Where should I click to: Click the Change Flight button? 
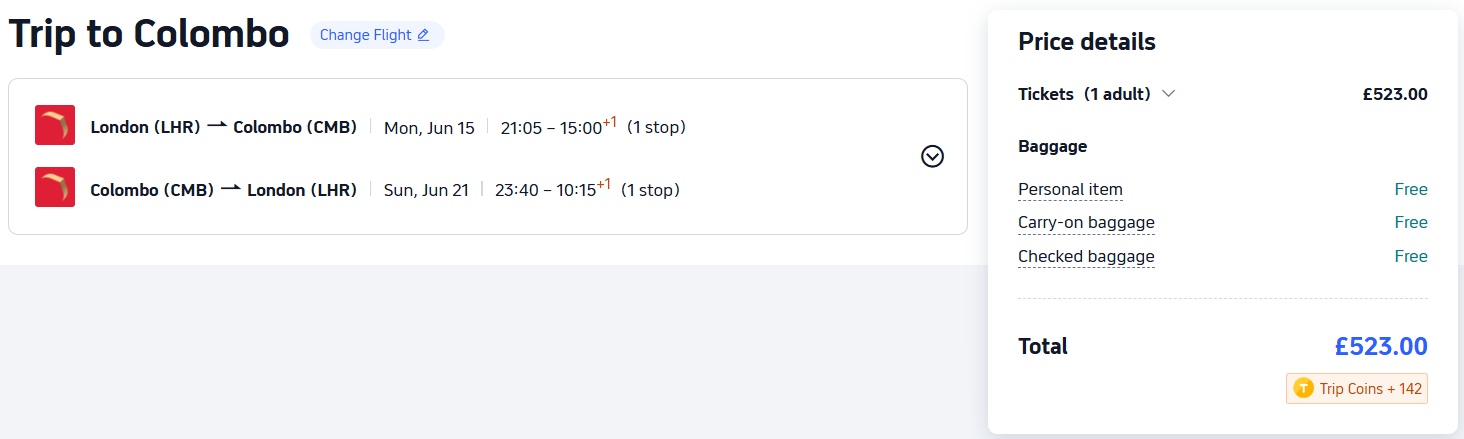click(x=366, y=35)
